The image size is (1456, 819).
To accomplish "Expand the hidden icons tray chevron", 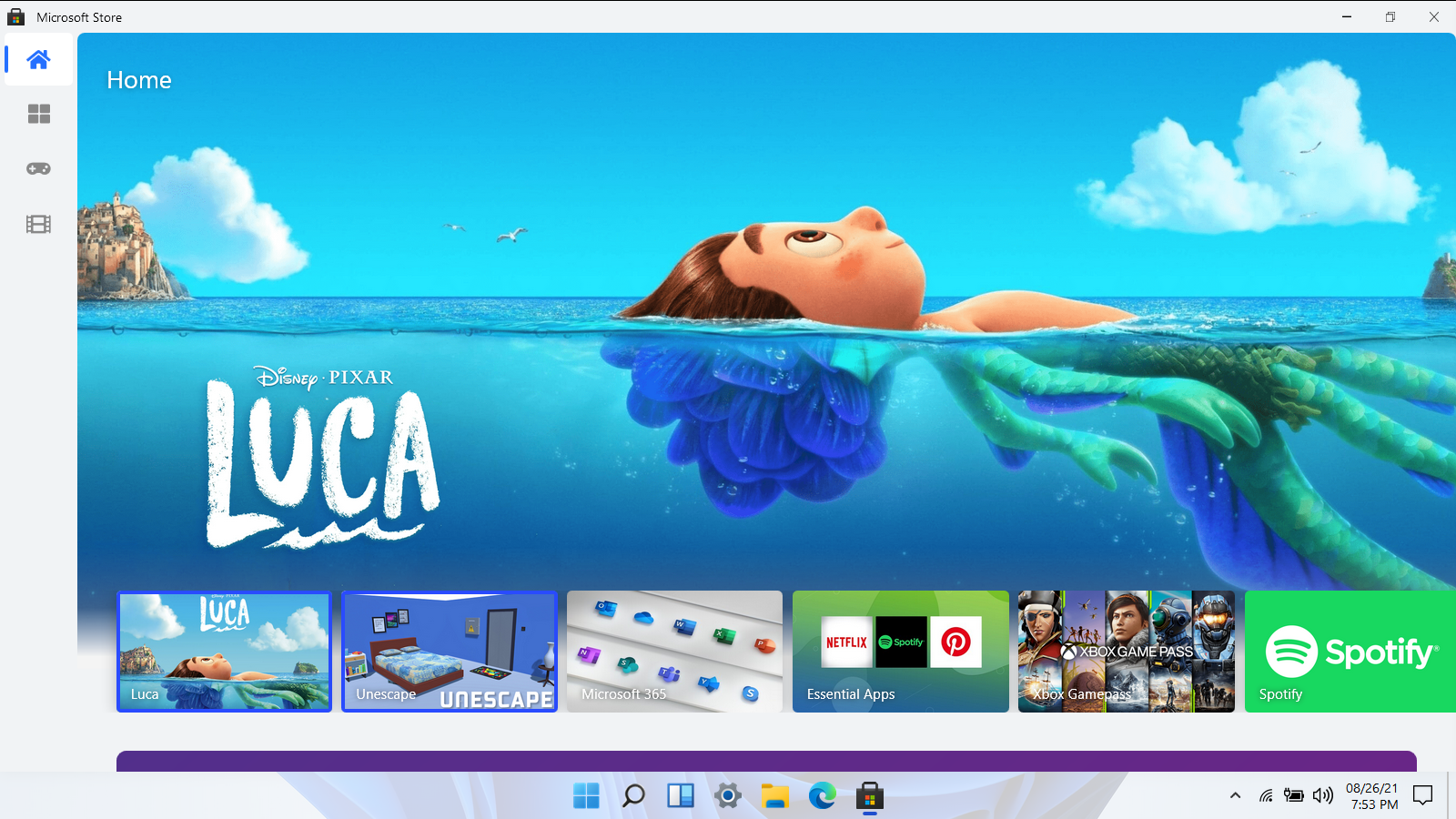I will tap(1235, 795).
